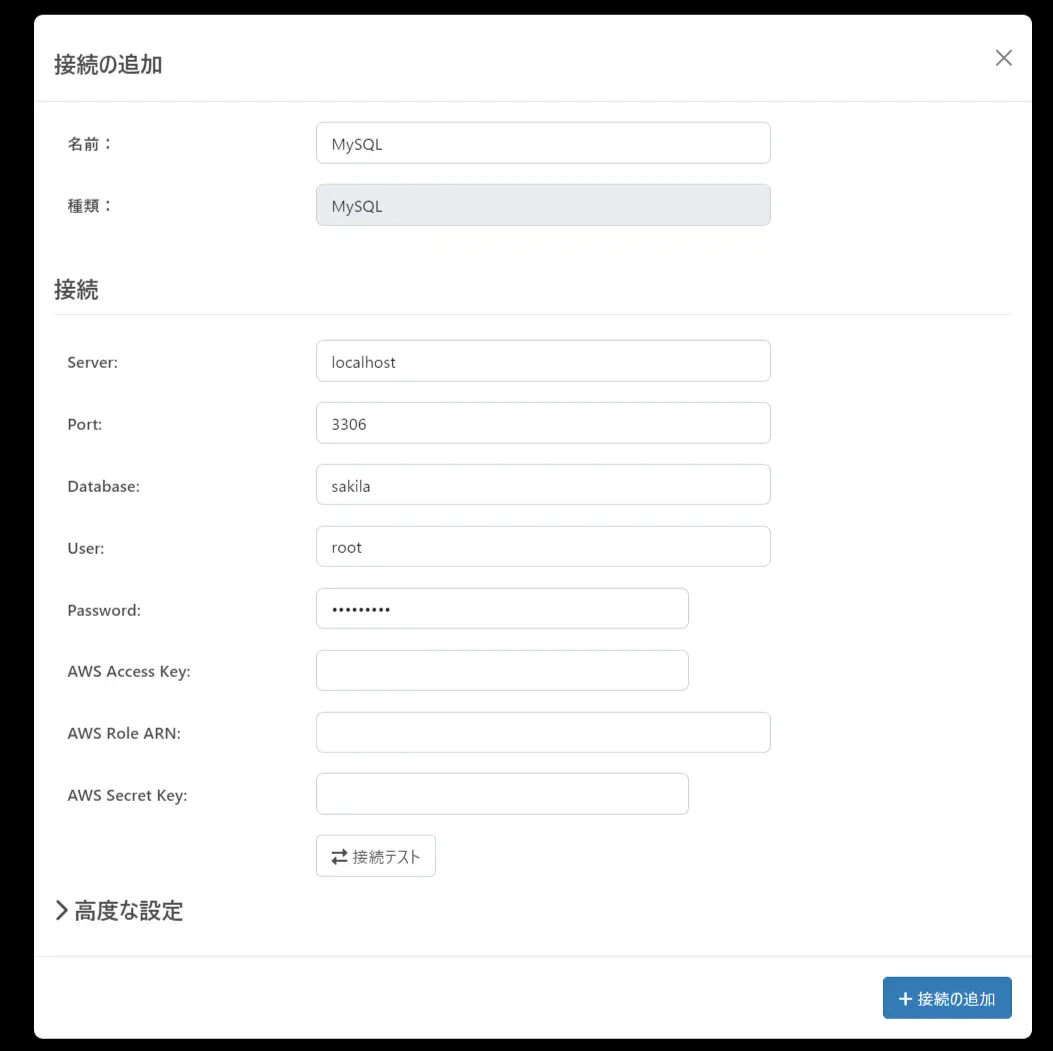Click the 接続 section heading
The width and height of the screenshot is (1053, 1051).
point(76,289)
